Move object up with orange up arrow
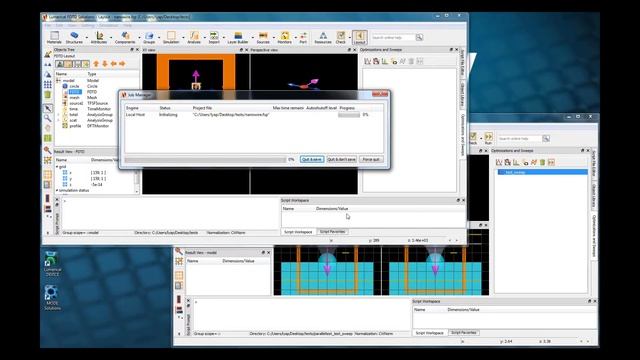This screenshot has height=360, width=640. coord(96,64)
